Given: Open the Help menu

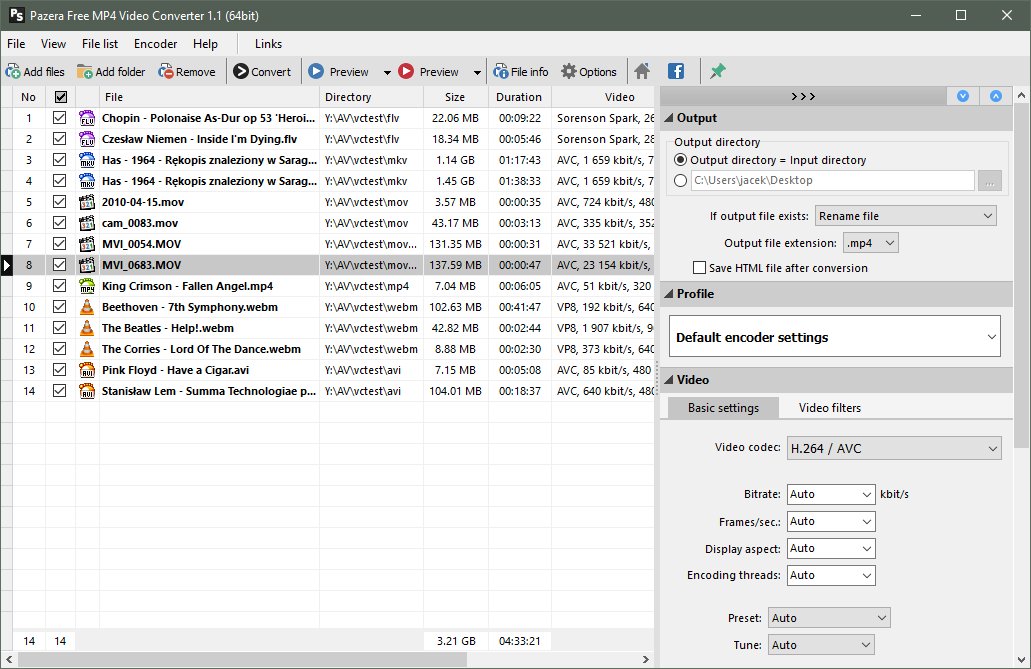Looking at the screenshot, I should [x=205, y=43].
